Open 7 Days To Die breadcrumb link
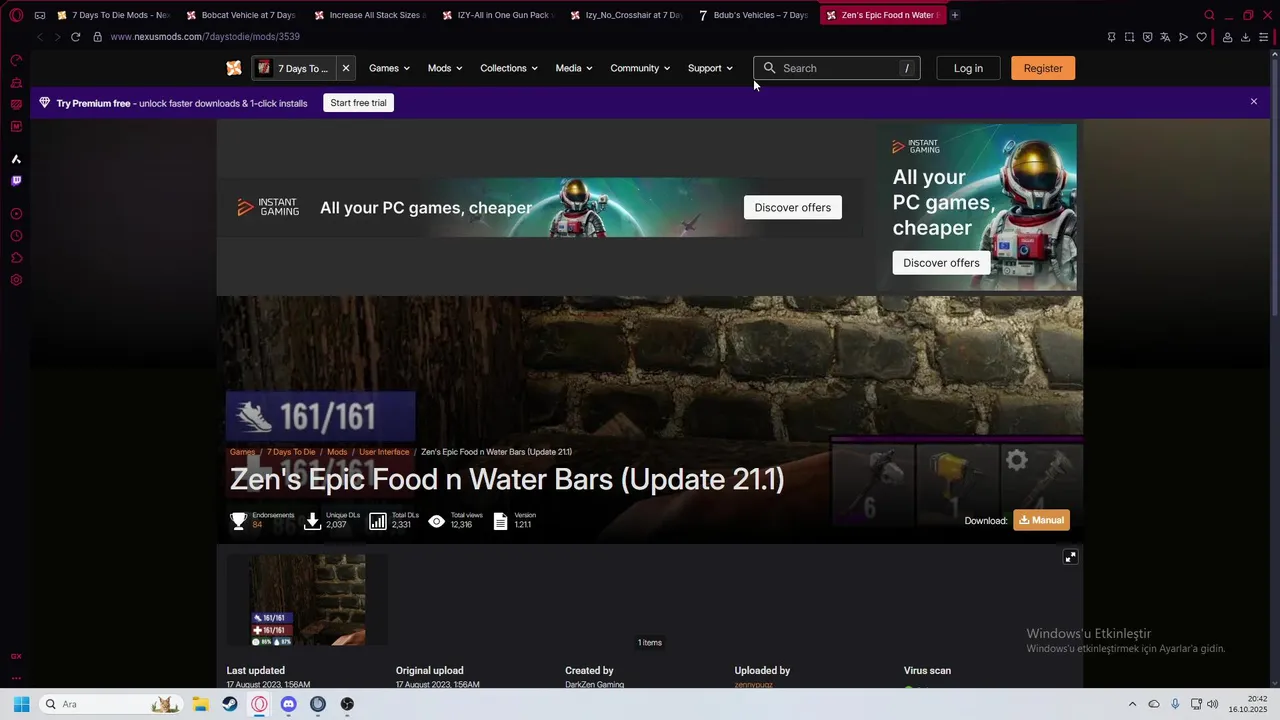Screen dimensions: 1280x720 (x=291, y=452)
